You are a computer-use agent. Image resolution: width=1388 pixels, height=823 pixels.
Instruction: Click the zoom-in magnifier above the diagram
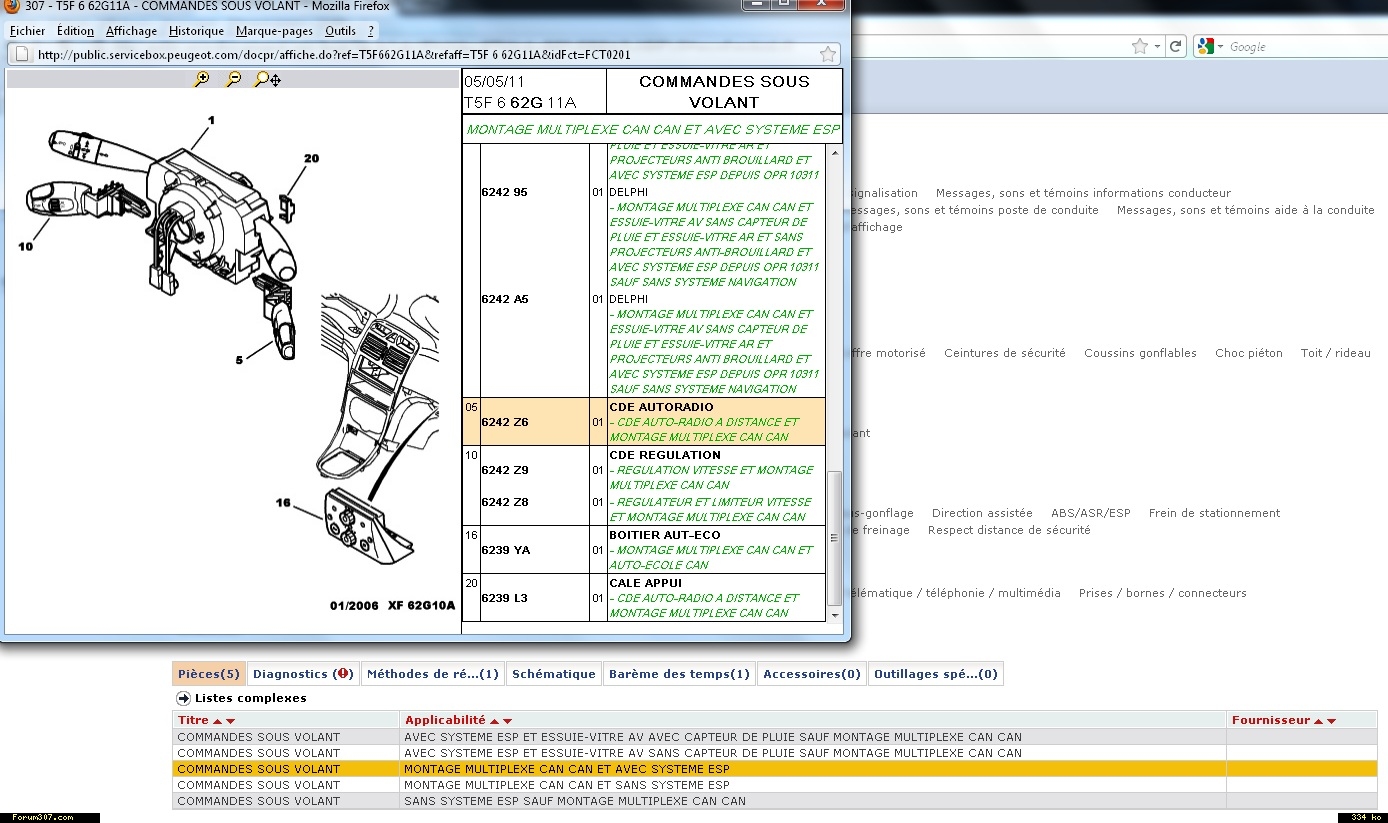(x=201, y=79)
